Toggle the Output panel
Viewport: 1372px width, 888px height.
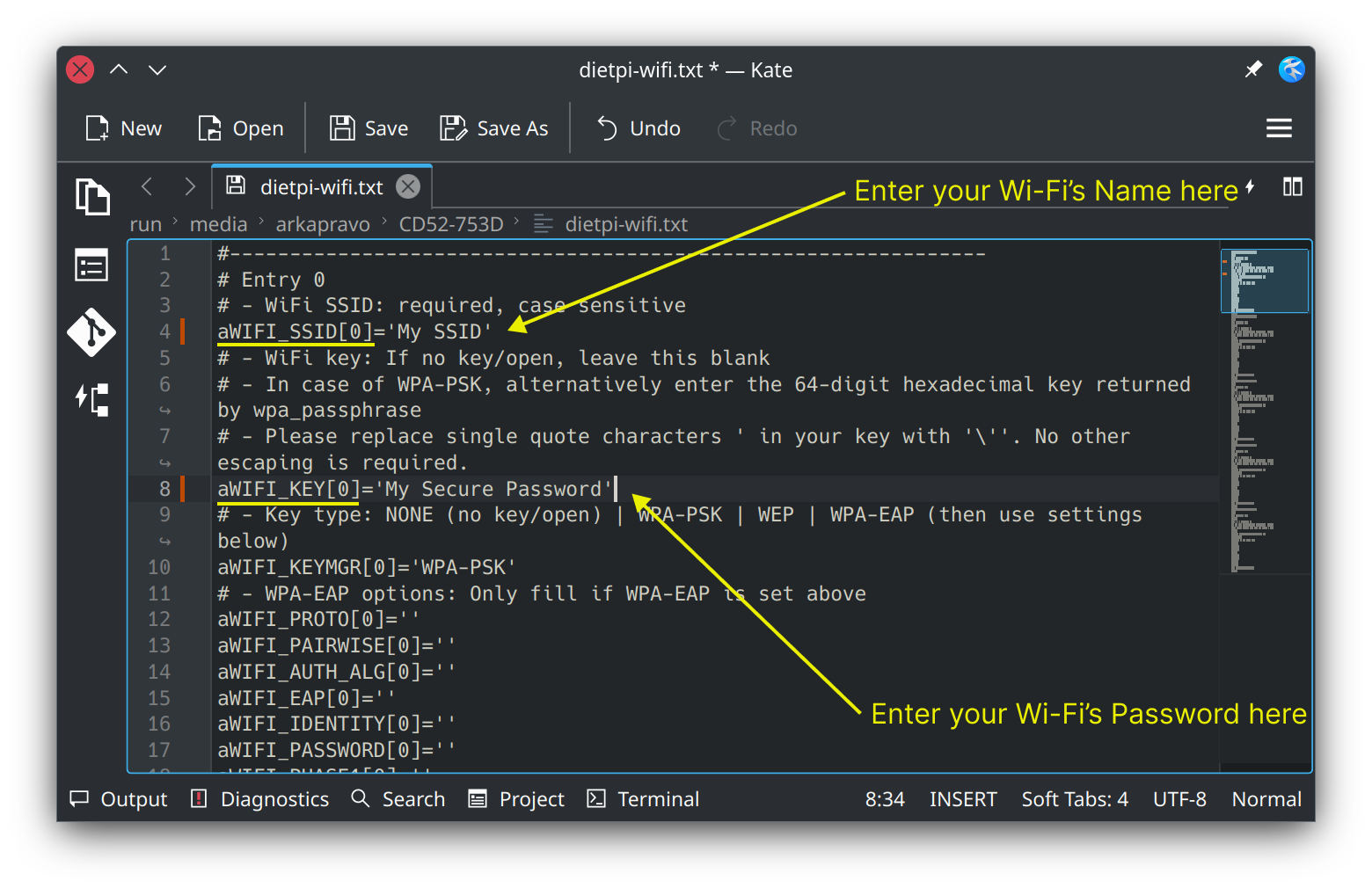click(119, 799)
